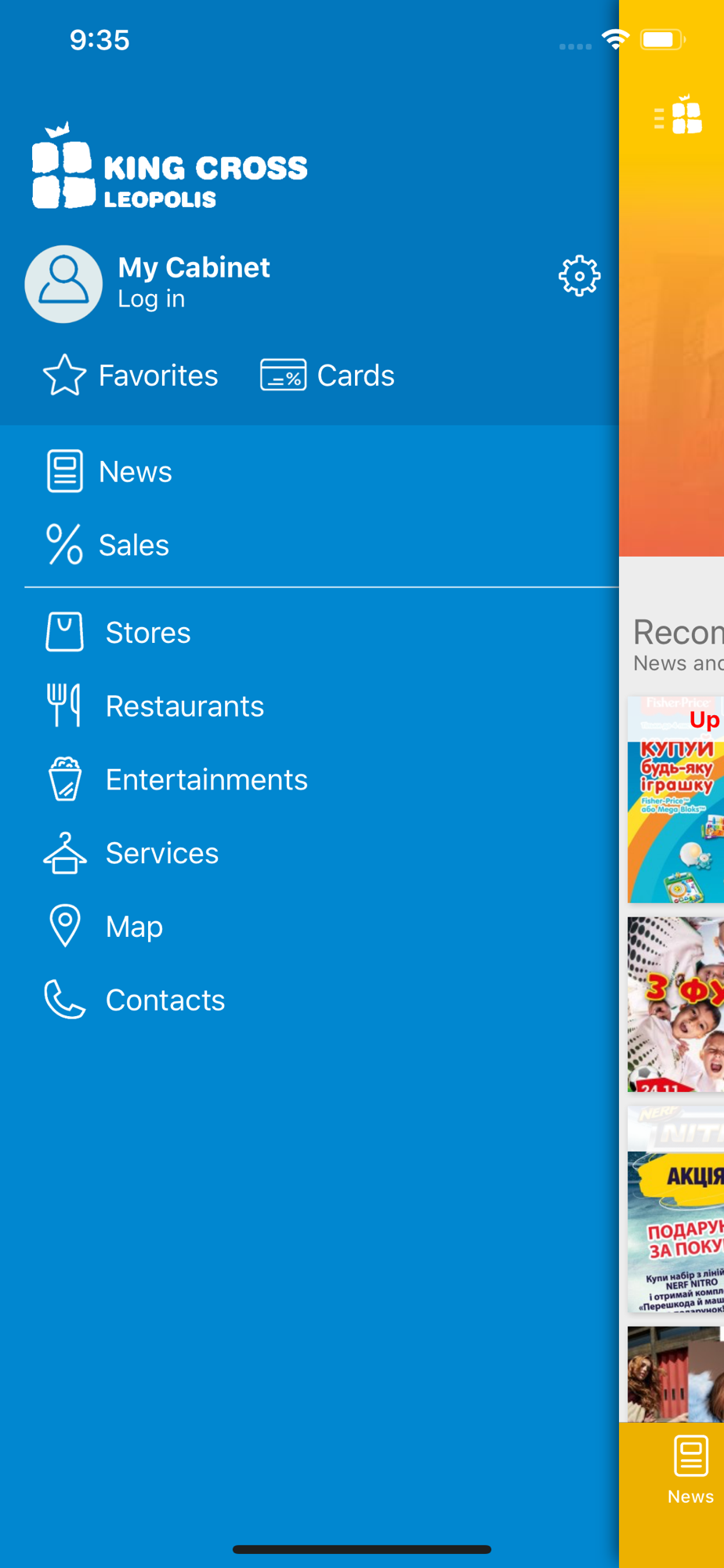Tap the Log in link
Screen dimensions: 724x1568
[x=151, y=299]
